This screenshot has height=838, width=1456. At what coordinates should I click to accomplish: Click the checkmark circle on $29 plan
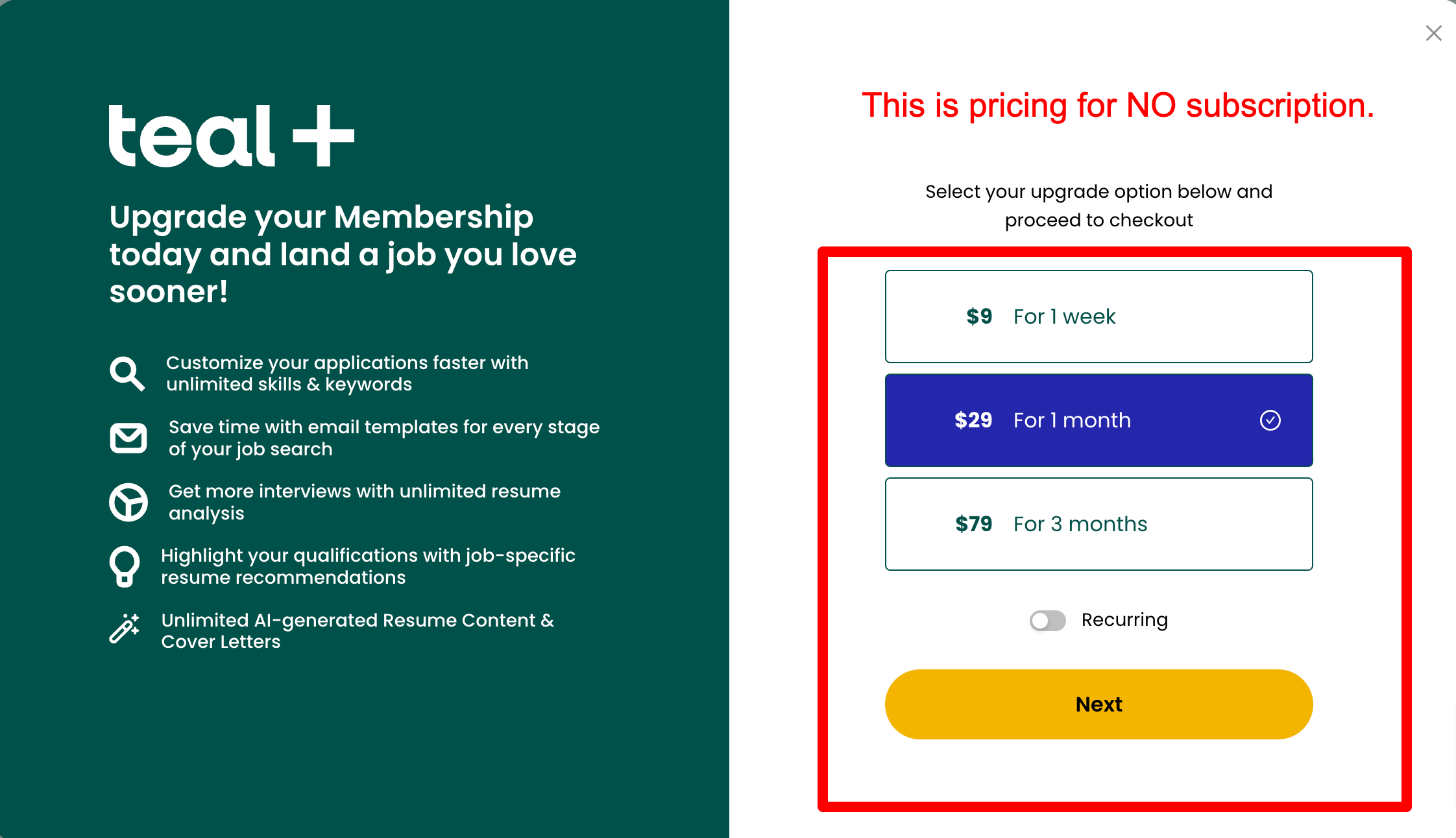pyautogui.click(x=1270, y=420)
